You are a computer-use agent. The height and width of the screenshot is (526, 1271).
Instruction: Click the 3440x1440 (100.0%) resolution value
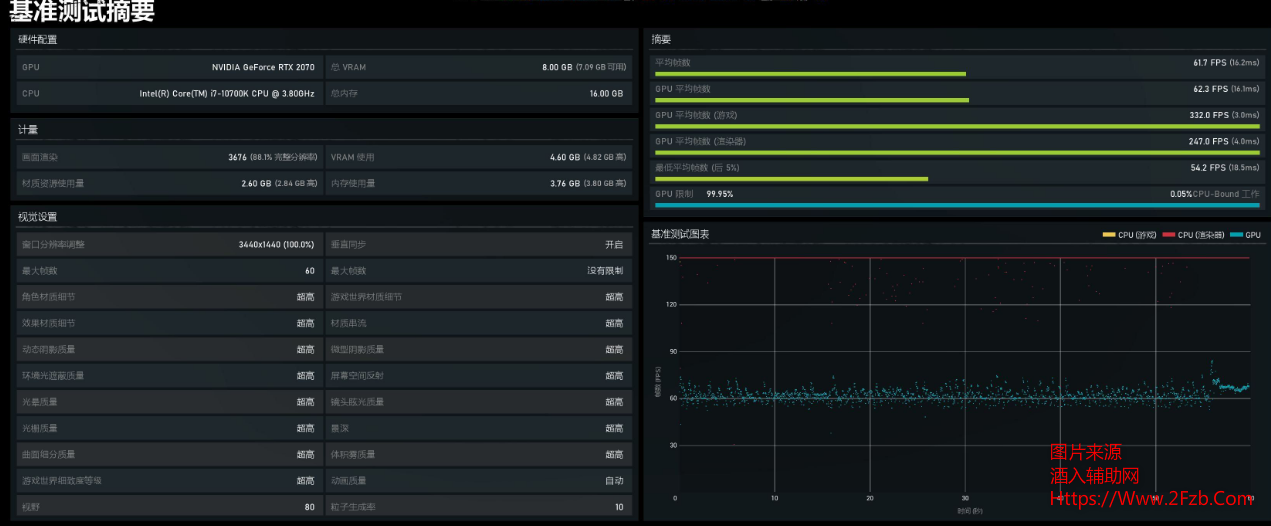tap(276, 245)
